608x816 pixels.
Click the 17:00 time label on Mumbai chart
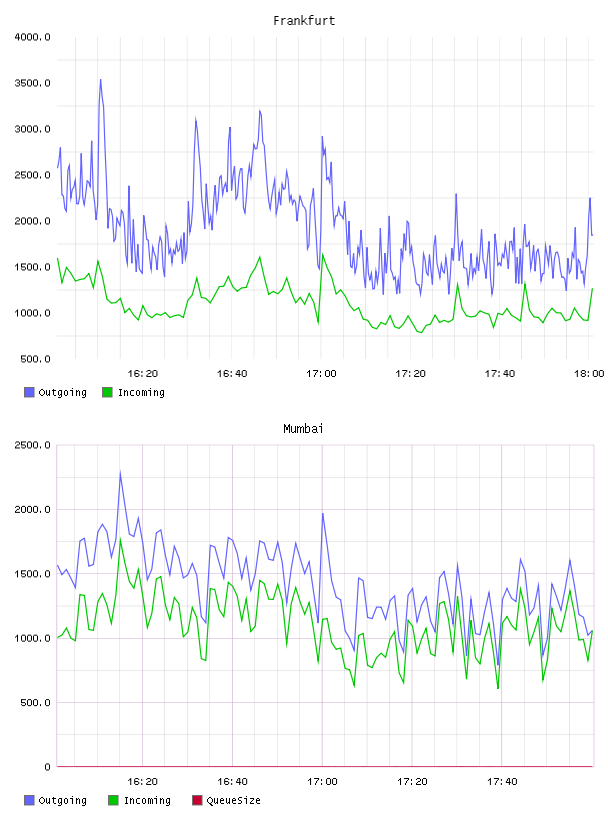pos(322,782)
